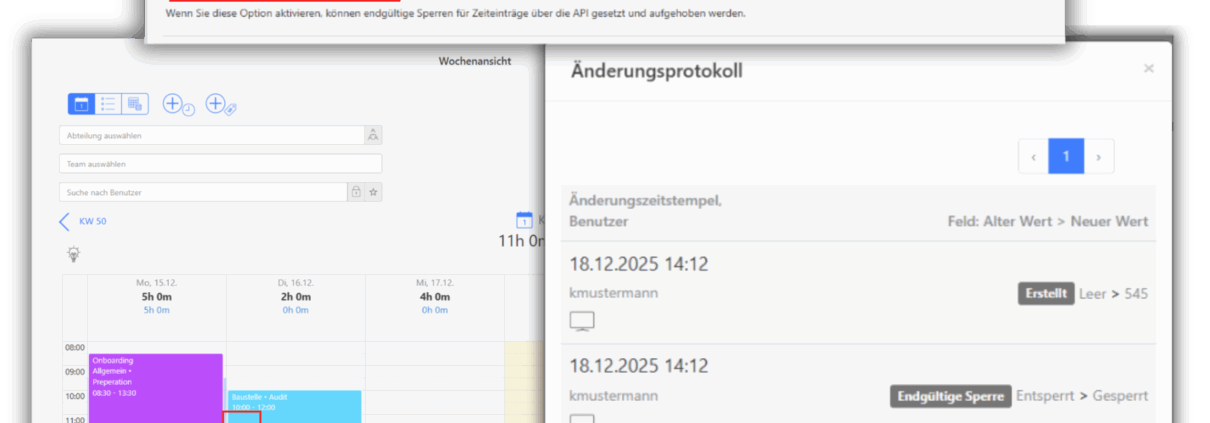Go to next page in Änderungsprotokoll pagination
The width and height of the screenshot is (1210, 423).
pyautogui.click(x=1099, y=156)
